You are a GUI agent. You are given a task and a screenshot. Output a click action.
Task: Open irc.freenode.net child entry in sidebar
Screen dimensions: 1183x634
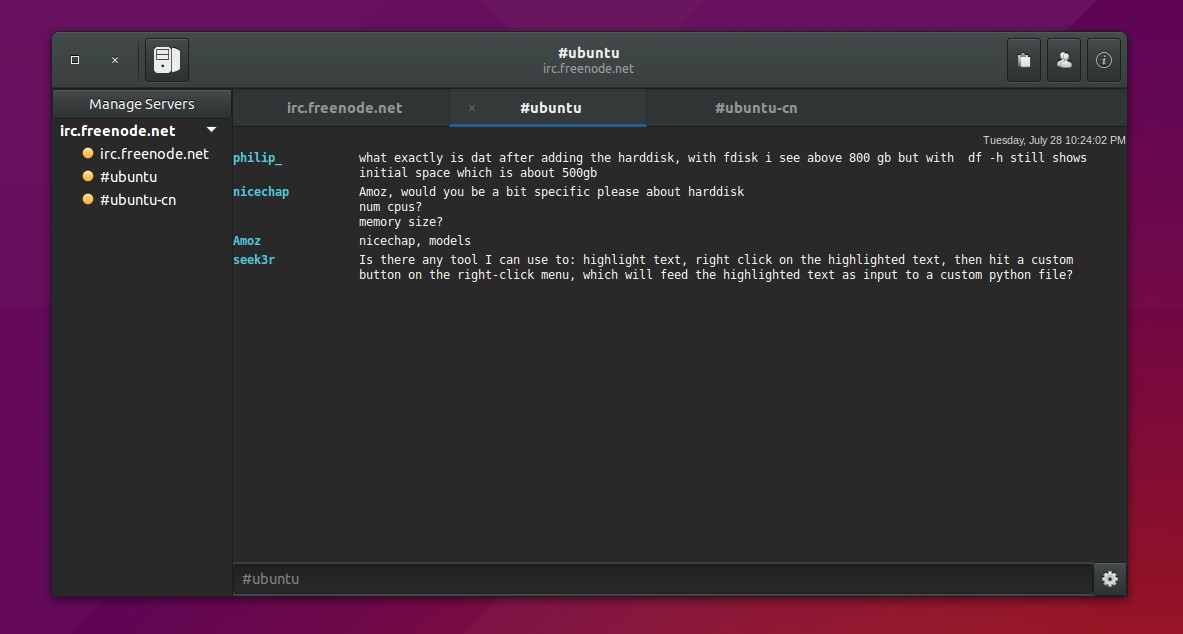[x=154, y=154]
